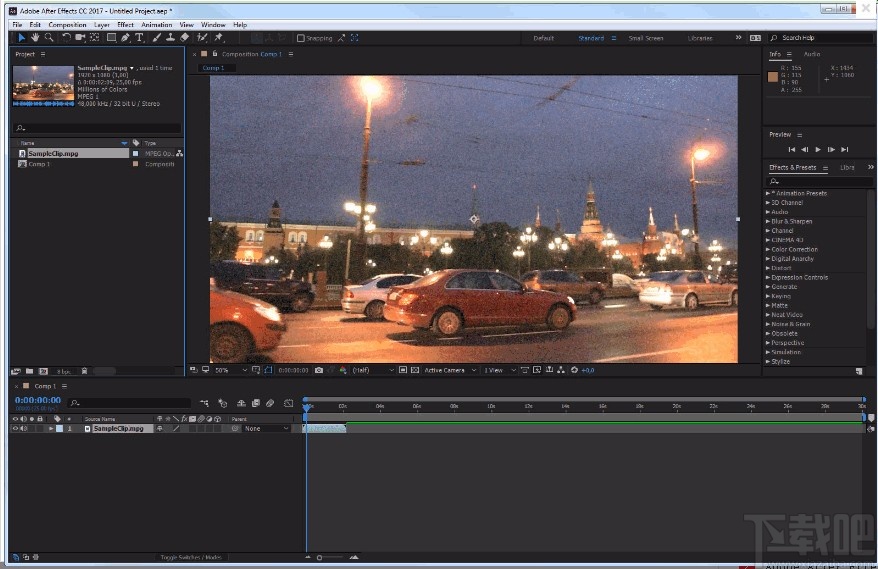Viewport: 878px width, 569px height.
Task: Open Parent dropdown set to None
Action: coord(266,428)
